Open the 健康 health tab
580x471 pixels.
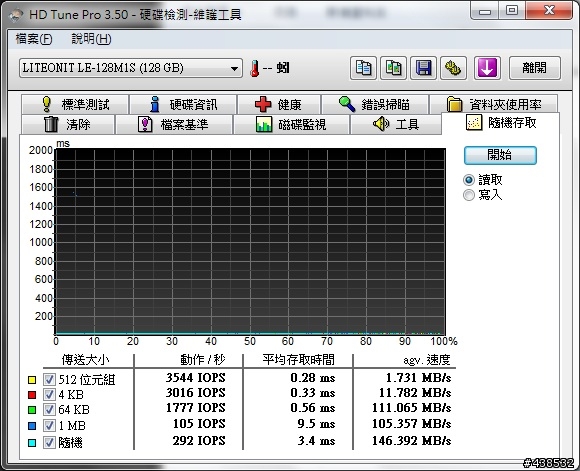(279, 104)
